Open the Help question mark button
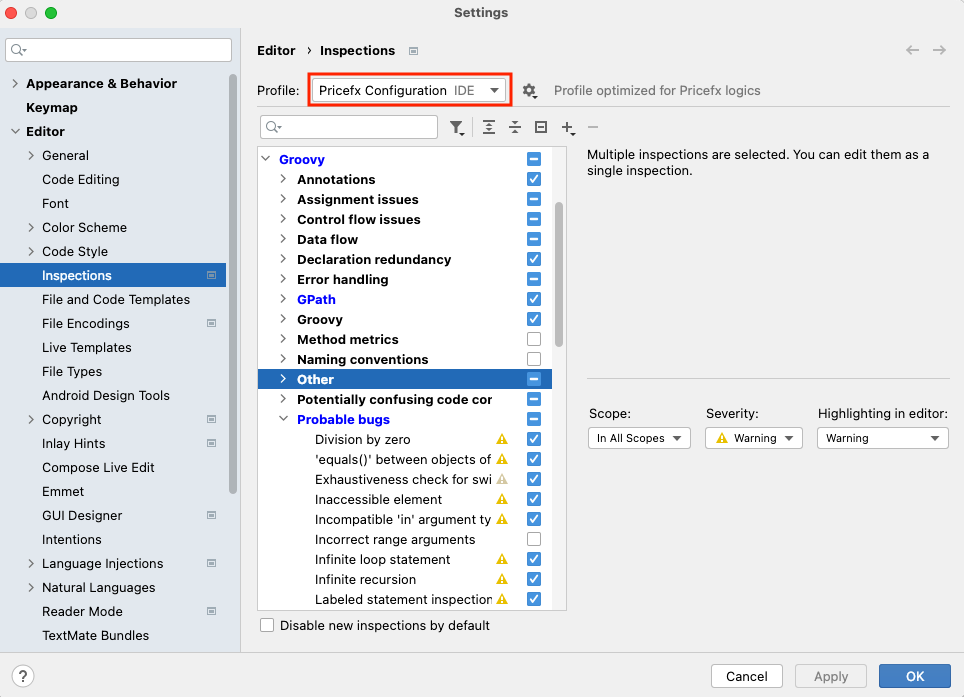 (24, 676)
